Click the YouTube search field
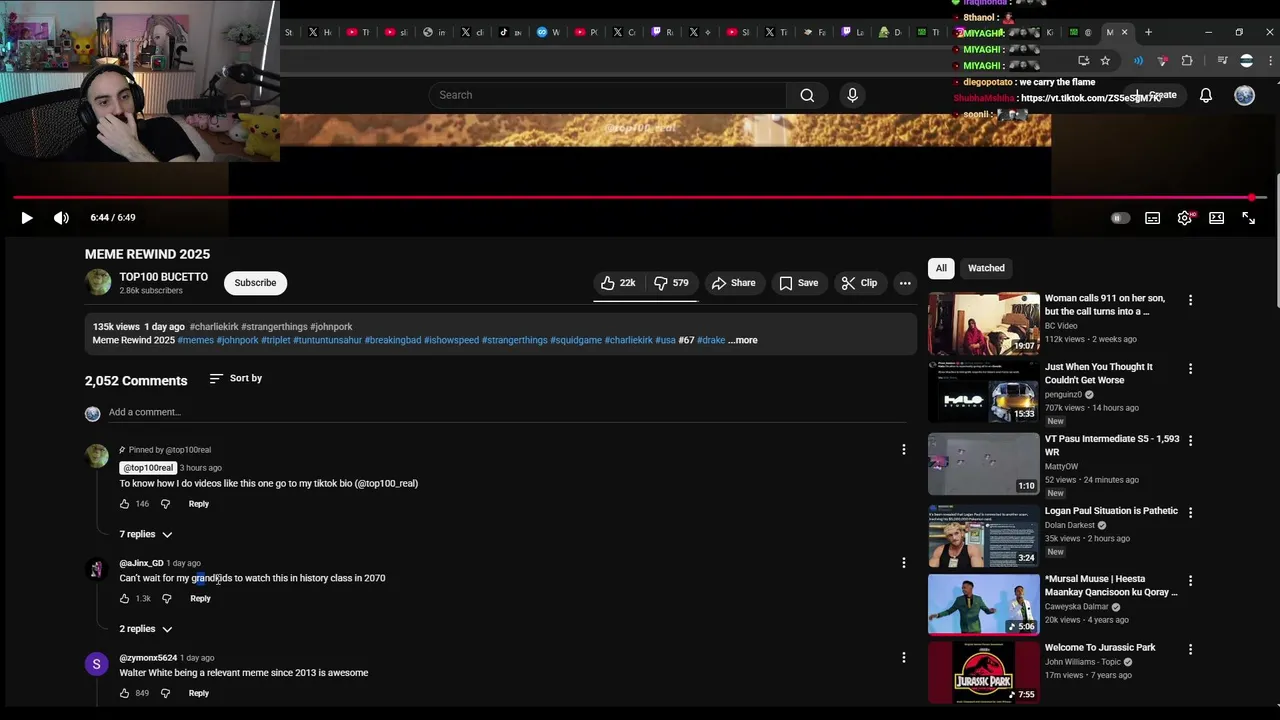 (x=608, y=95)
